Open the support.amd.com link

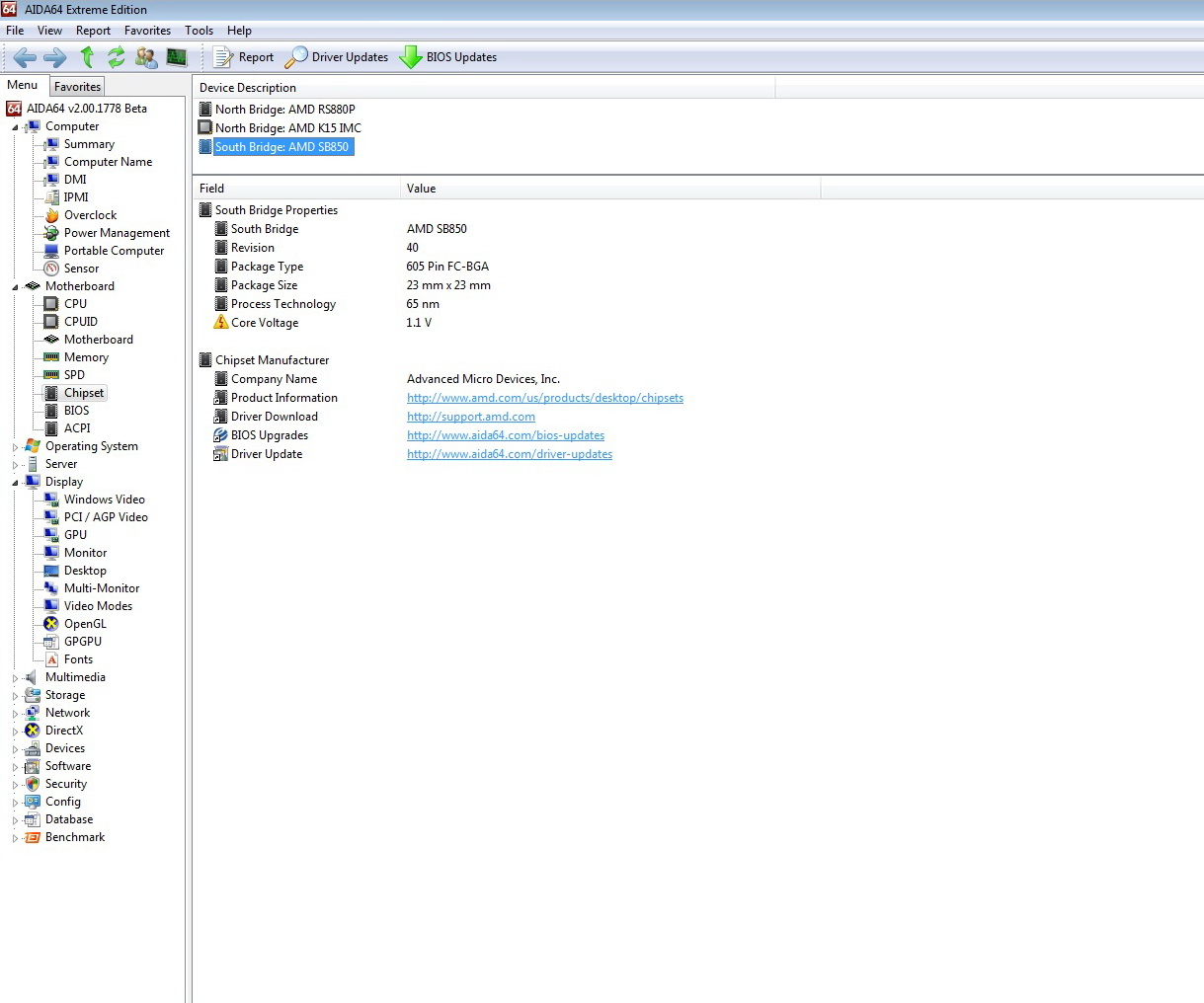(471, 417)
